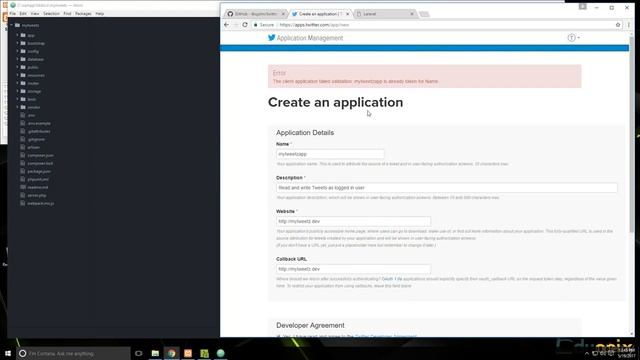Expand the public folder
This screenshot has width=640, height=360.
tap(17, 67)
